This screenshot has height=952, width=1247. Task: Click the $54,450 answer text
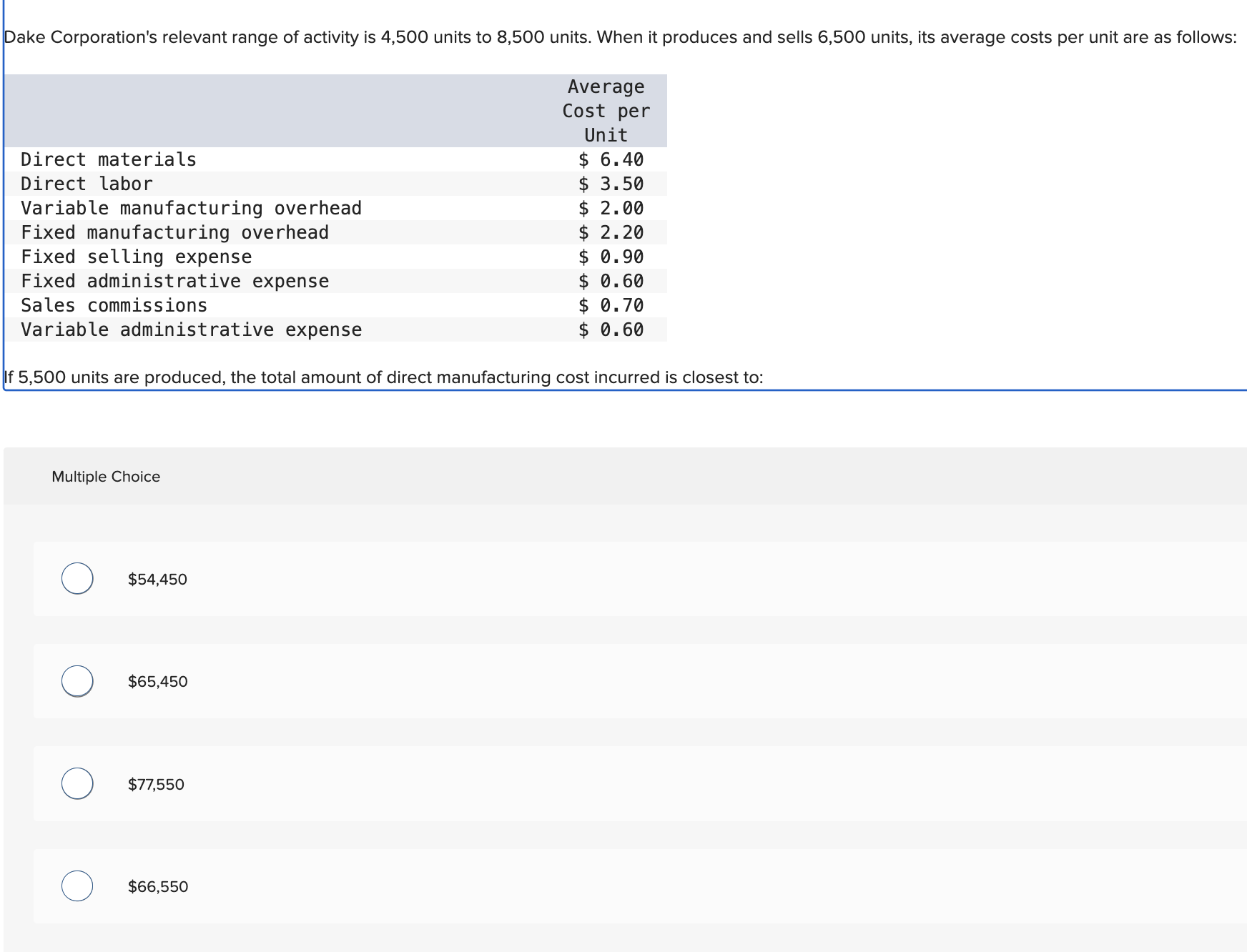point(157,579)
